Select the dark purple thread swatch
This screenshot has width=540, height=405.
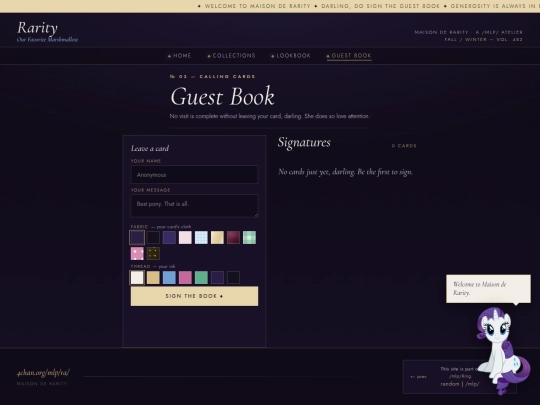pos(217,278)
